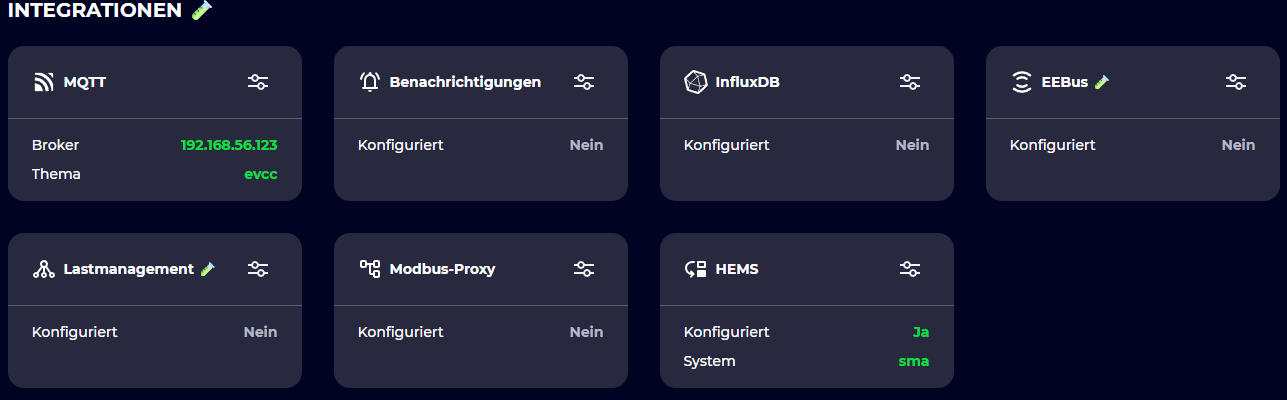Click the MQTT broker IP address
Screen dimensions: 1287x400
(x=229, y=145)
